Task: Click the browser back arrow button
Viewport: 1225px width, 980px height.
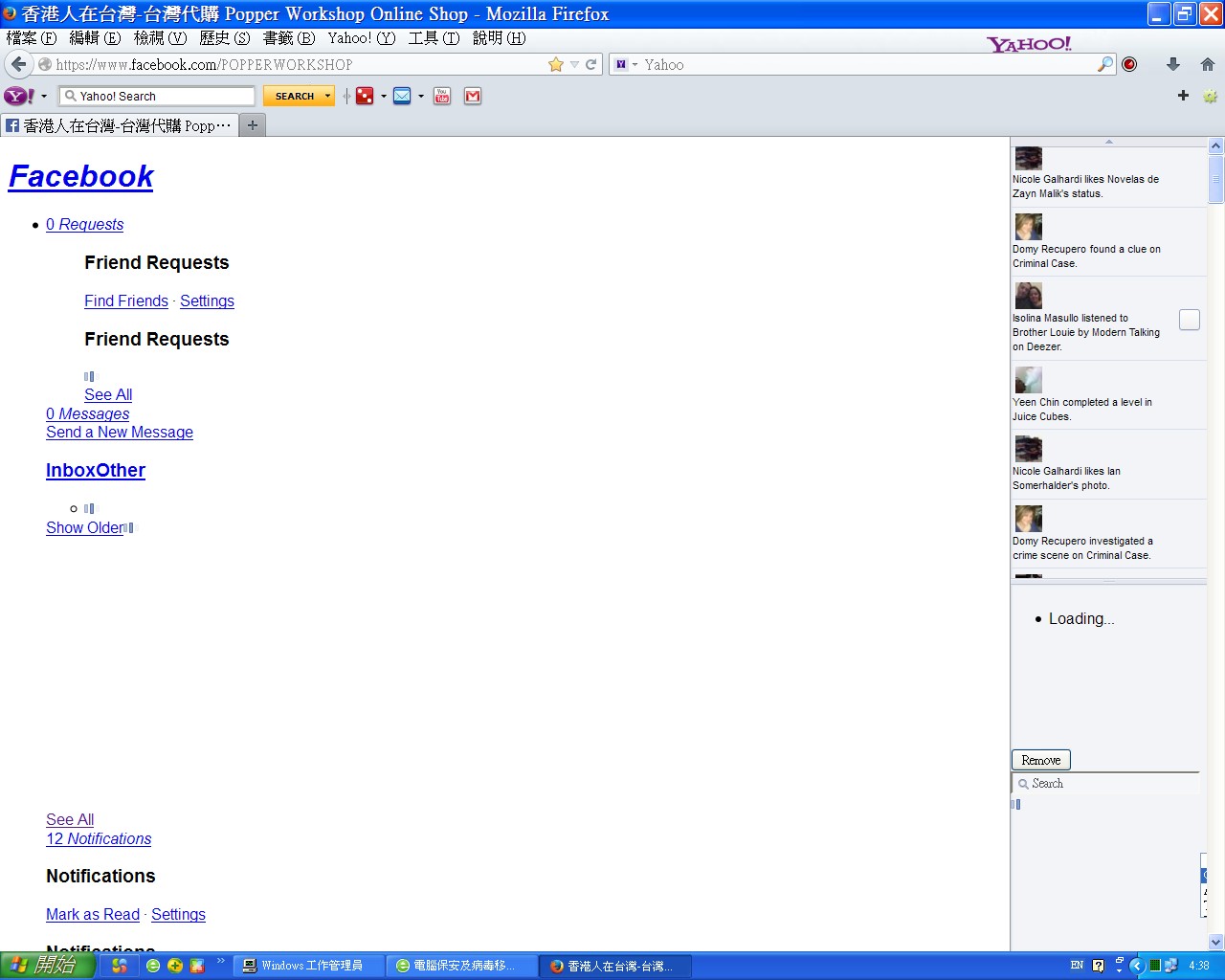Action: coord(18,64)
